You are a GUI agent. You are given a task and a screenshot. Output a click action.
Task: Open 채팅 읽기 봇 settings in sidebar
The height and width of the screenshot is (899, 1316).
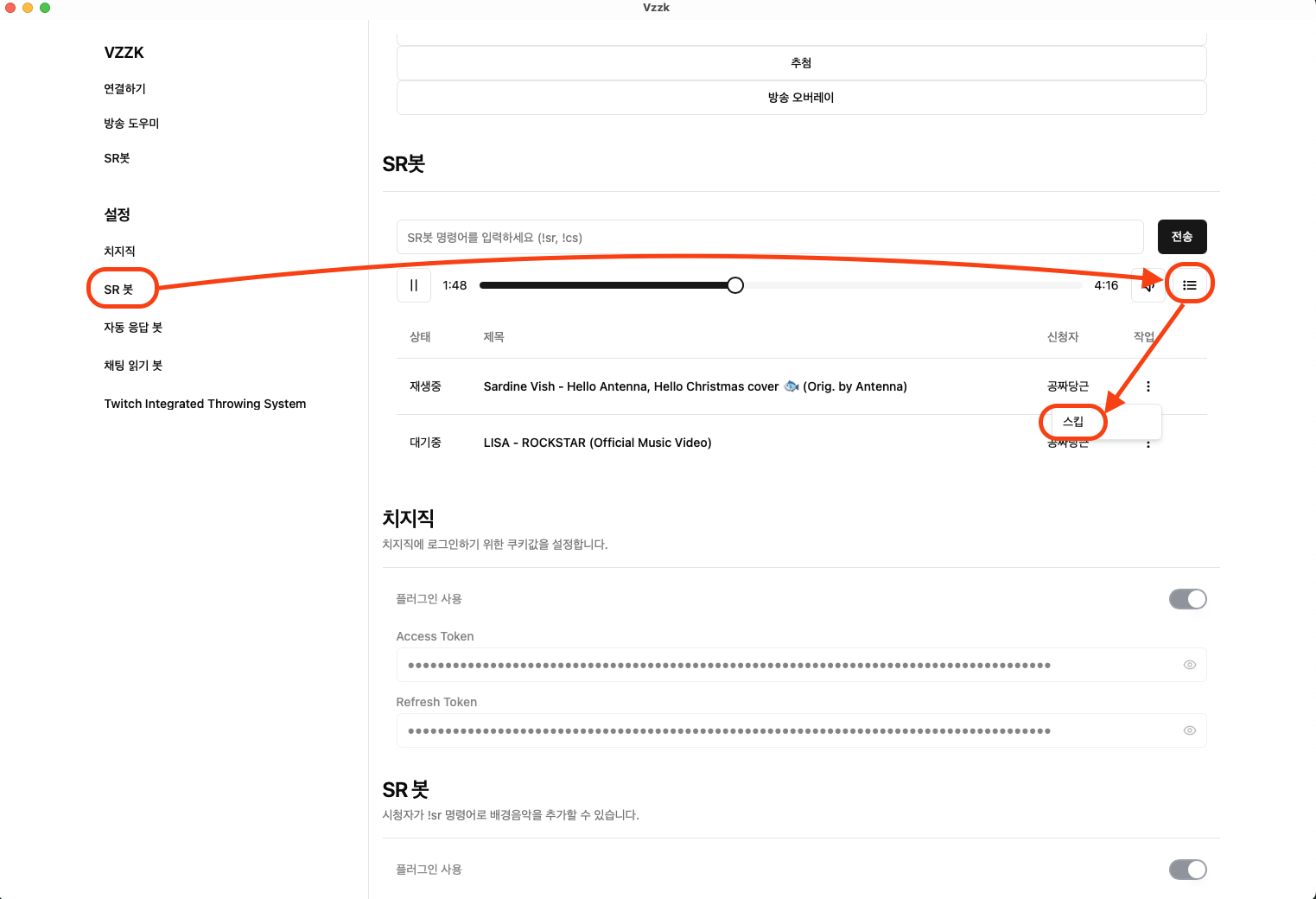[x=133, y=366]
